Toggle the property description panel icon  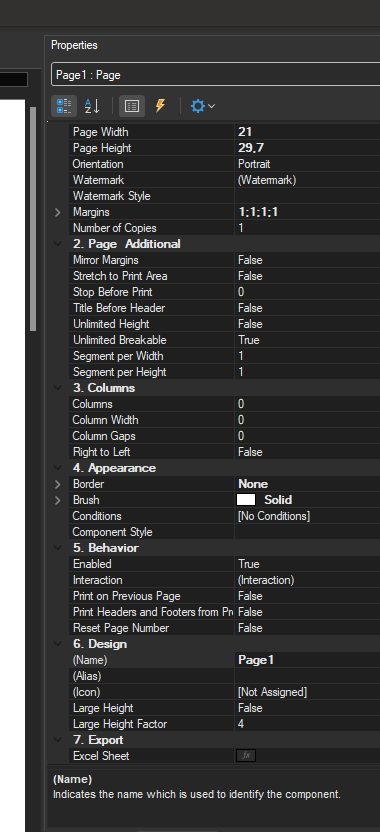coord(132,106)
